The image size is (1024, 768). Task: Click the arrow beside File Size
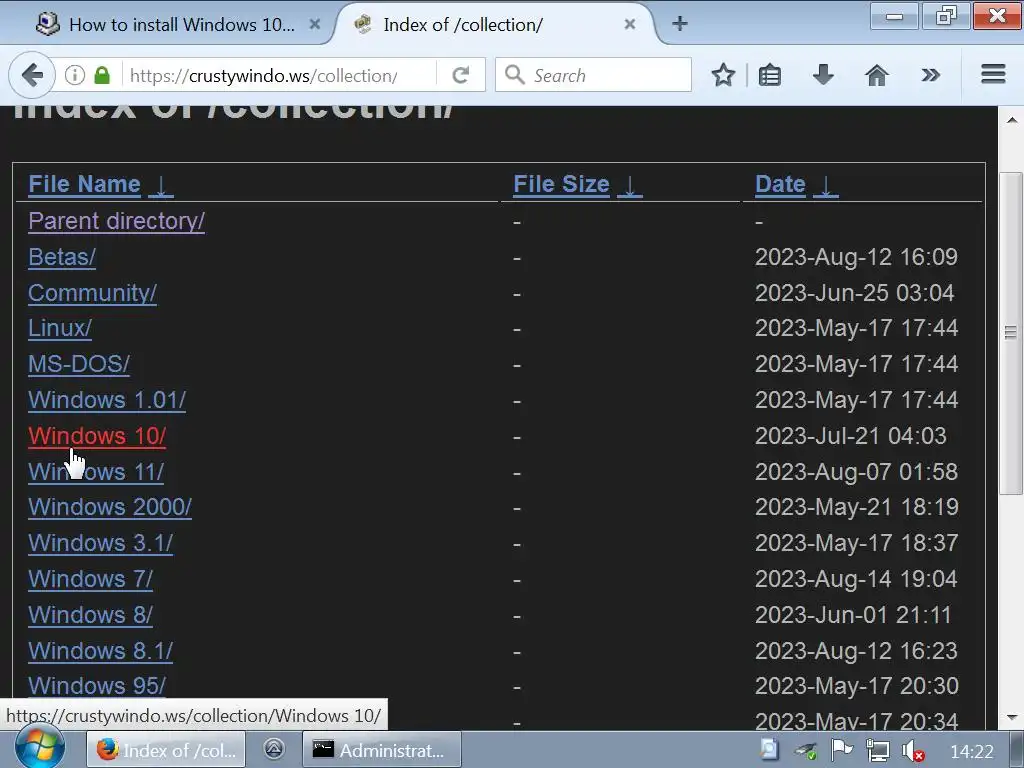(630, 185)
